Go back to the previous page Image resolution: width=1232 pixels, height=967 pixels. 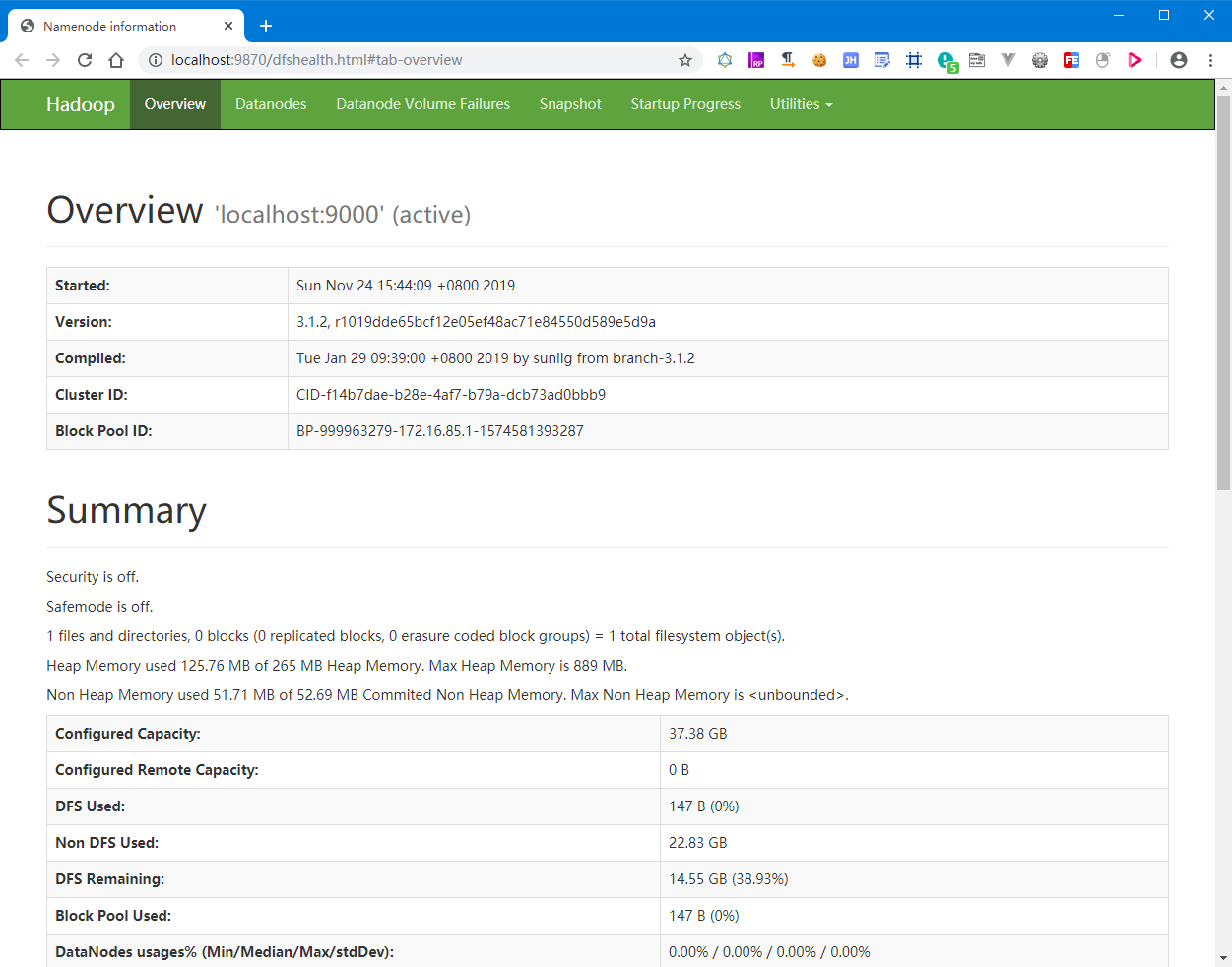coord(22,60)
